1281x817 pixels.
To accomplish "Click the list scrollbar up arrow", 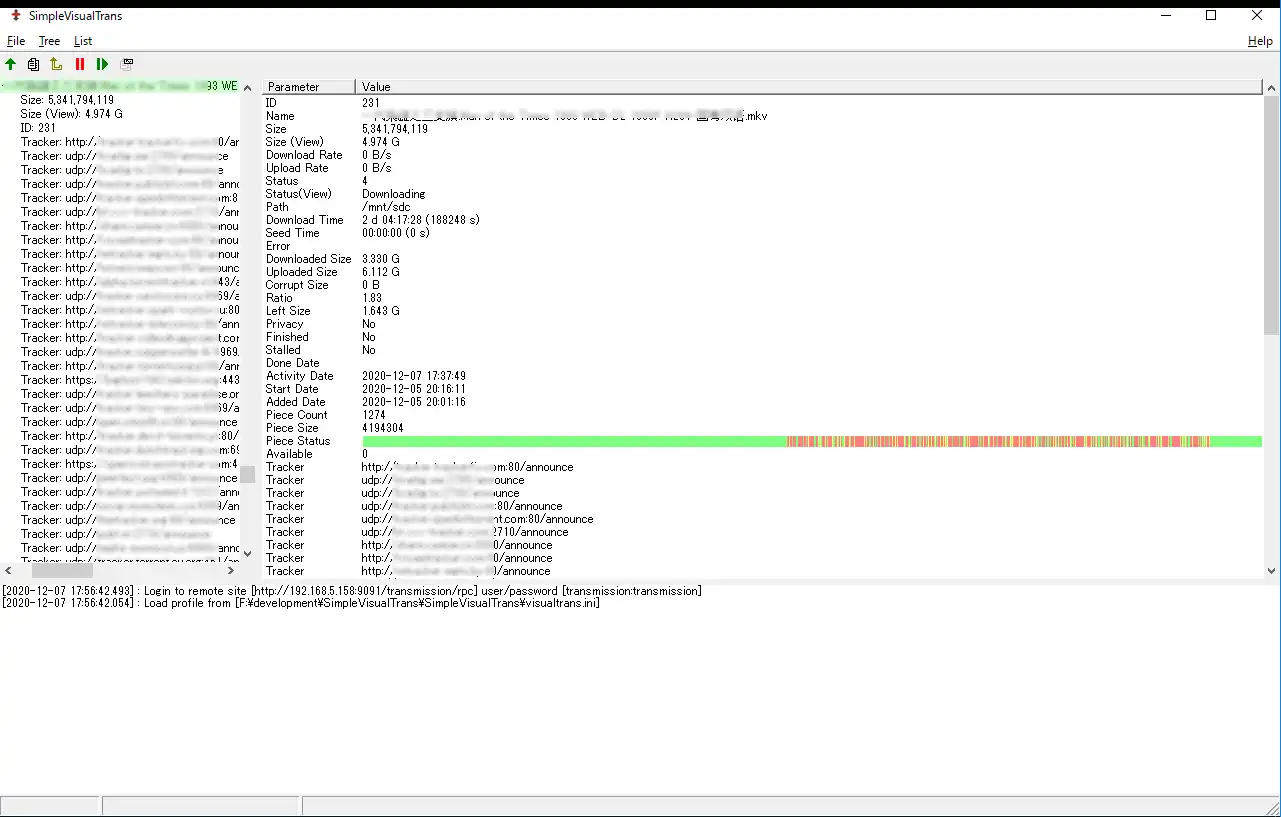I will pyautogui.click(x=1272, y=88).
